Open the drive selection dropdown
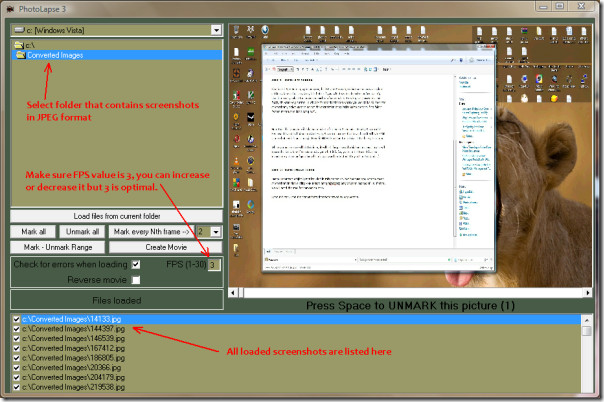Screen dimensions: 604x402 click(216, 30)
